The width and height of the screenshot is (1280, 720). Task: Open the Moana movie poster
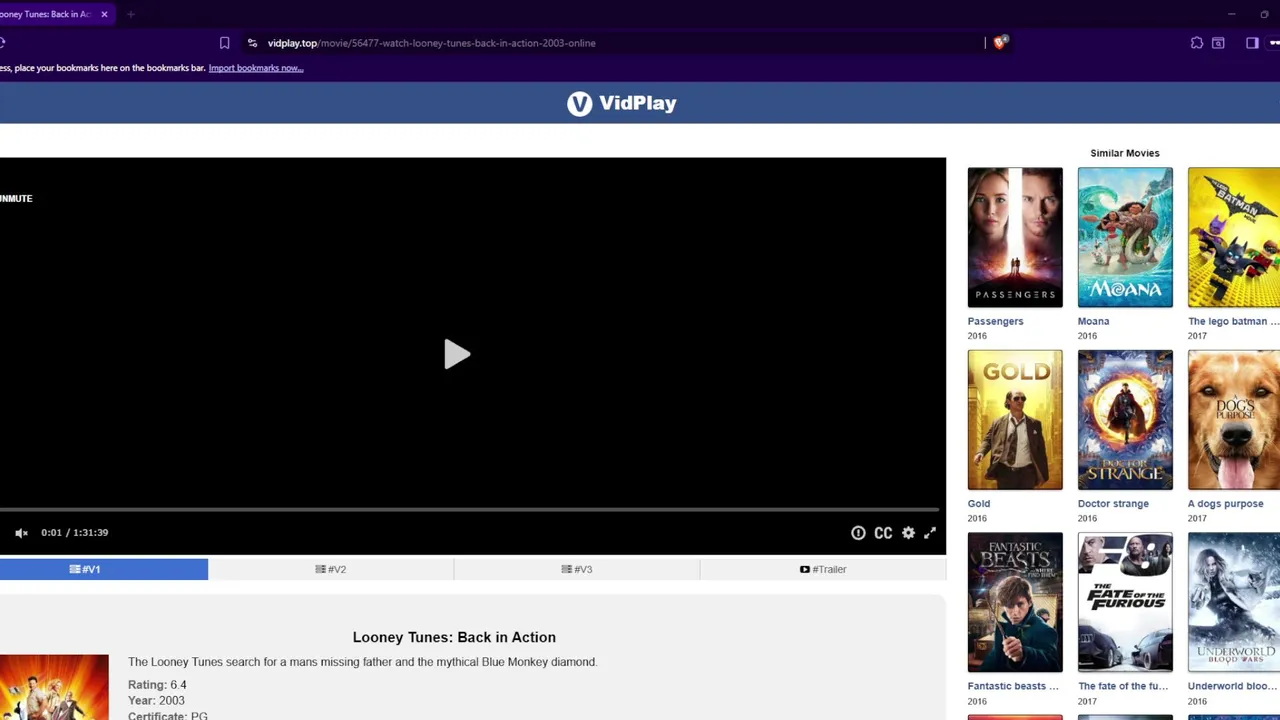click(1125, 237)
